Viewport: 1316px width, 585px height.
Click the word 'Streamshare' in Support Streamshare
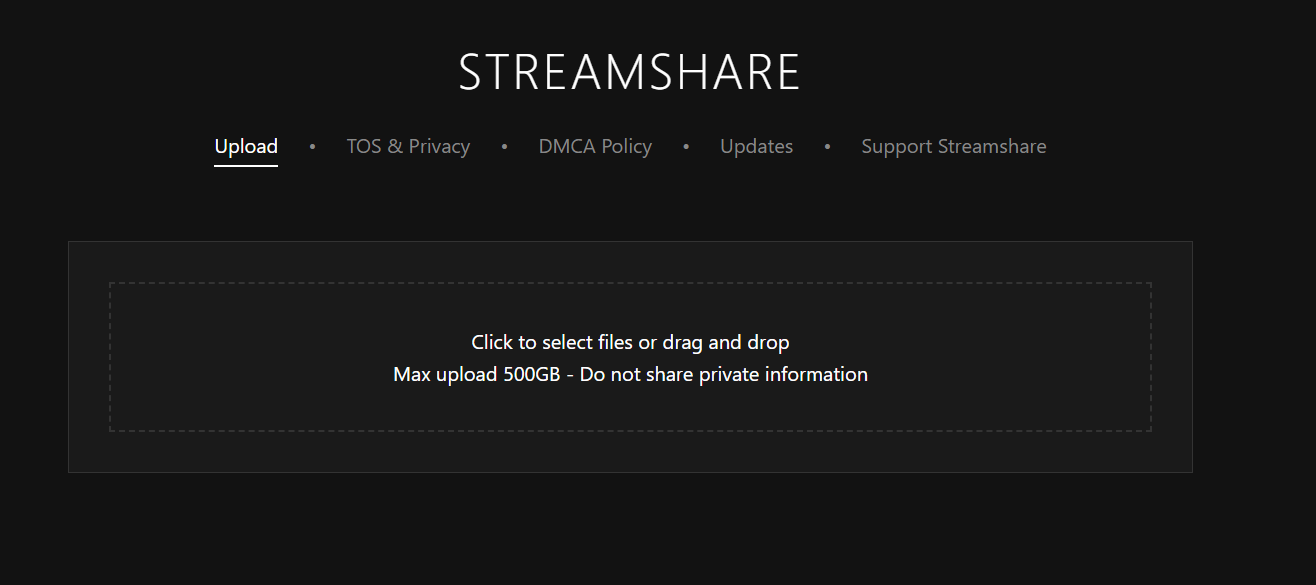click(992, 147)
